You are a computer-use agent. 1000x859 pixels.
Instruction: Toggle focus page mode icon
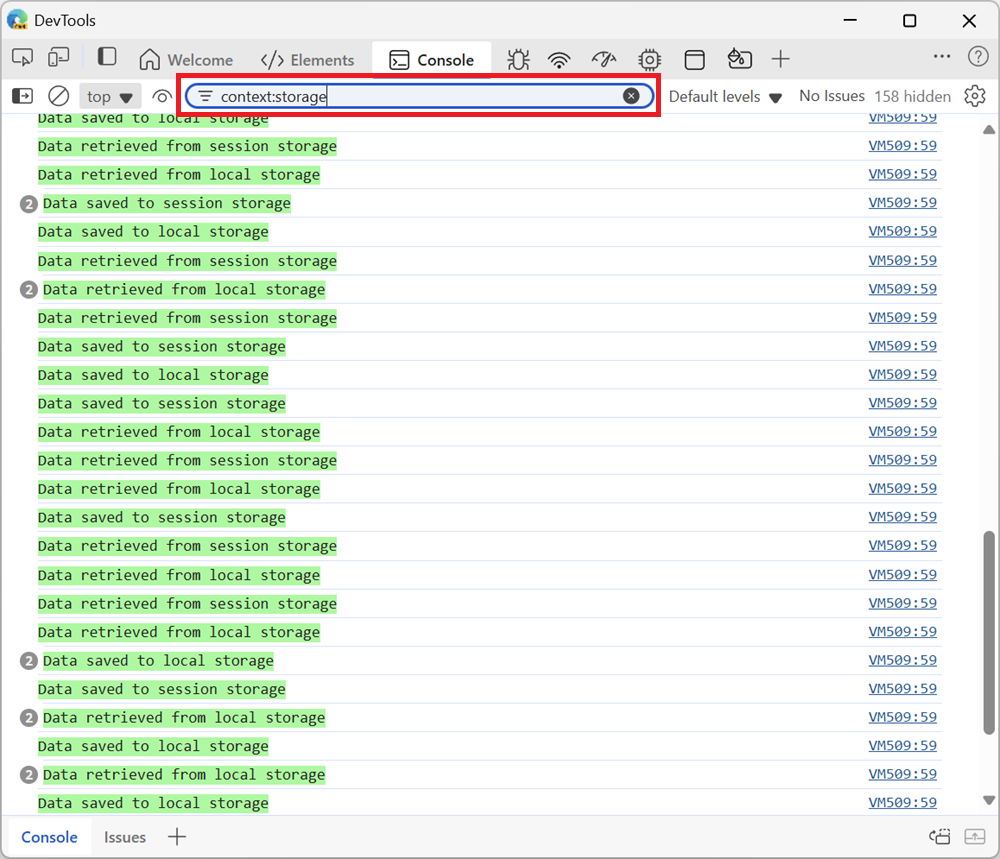(106, 57)
